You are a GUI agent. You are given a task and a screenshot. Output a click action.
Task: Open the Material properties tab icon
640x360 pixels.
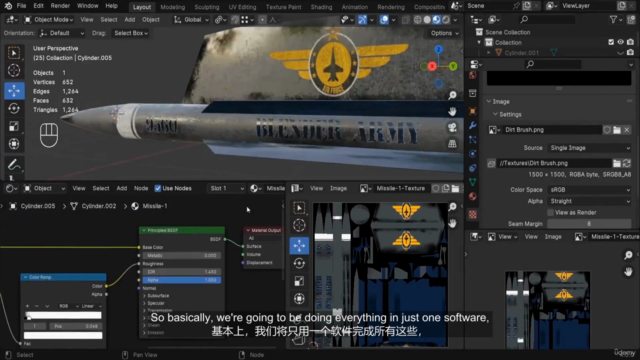(x=473, y=196)
